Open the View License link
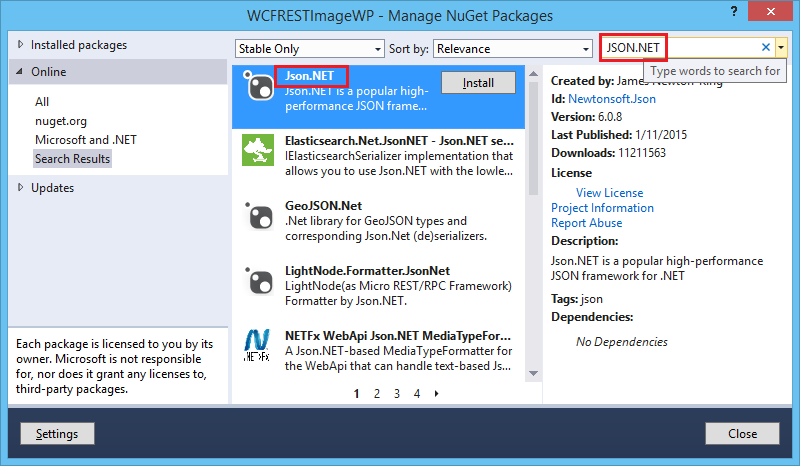The height and width of the screenshot is (466, 800). click(x=609, y=193)
